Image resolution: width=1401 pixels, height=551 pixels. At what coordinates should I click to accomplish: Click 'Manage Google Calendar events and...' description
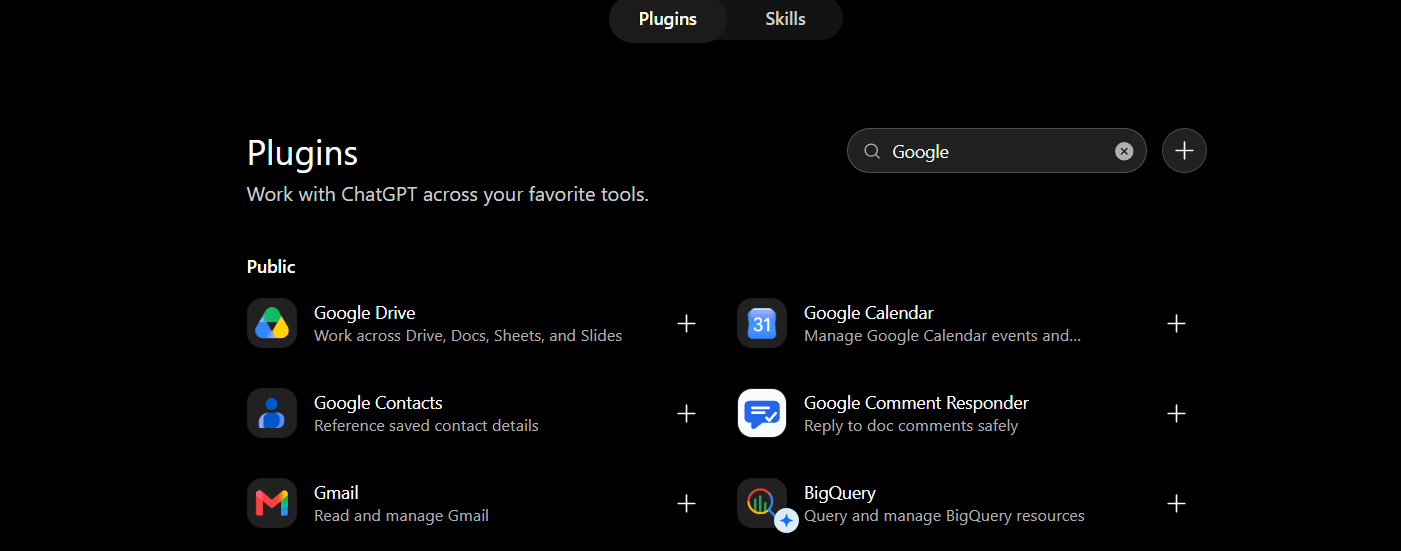pos(942,336)
